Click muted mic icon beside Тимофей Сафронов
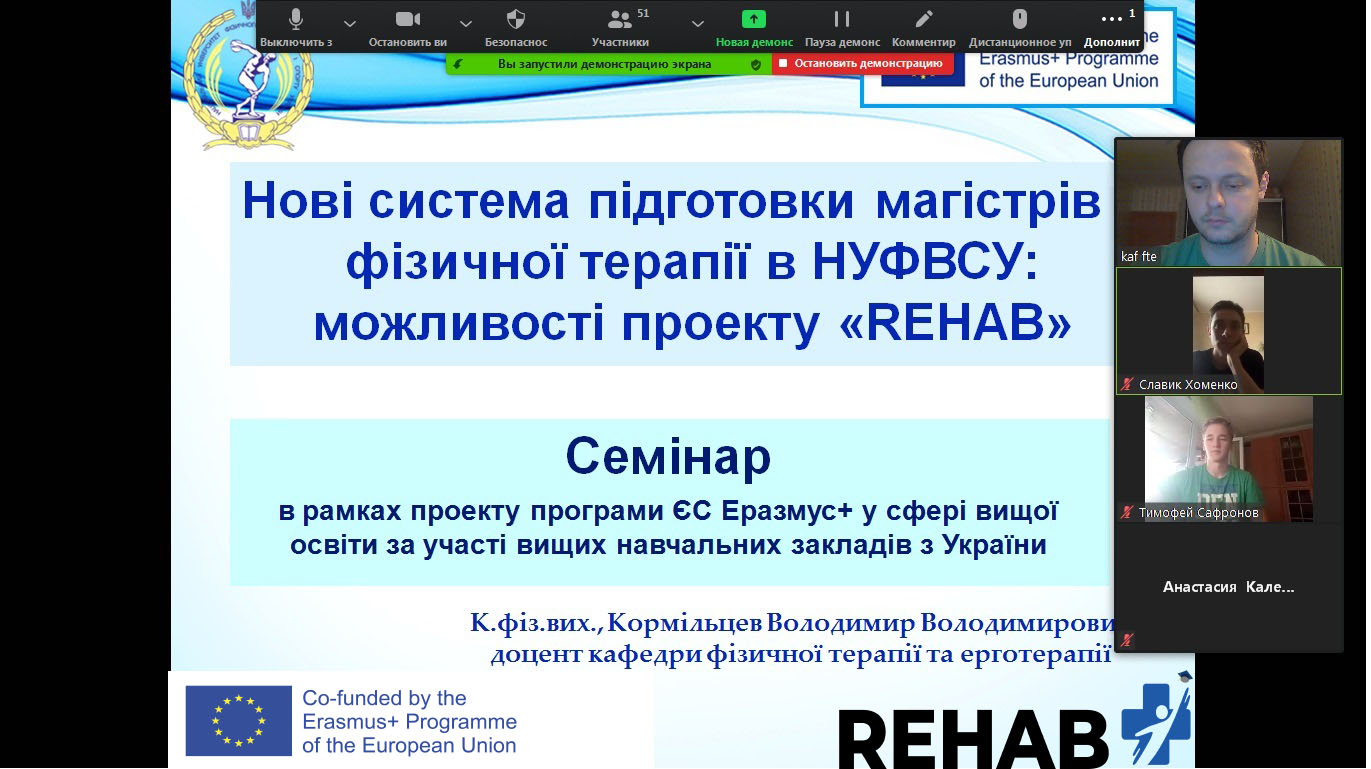The width and height of the screenshot is (1371, 769). tap(1128, 512)
